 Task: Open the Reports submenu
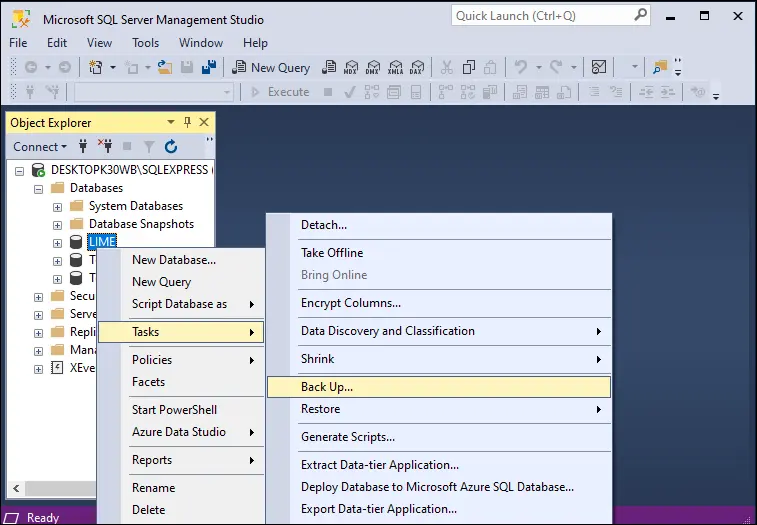(x=181, y=460)
